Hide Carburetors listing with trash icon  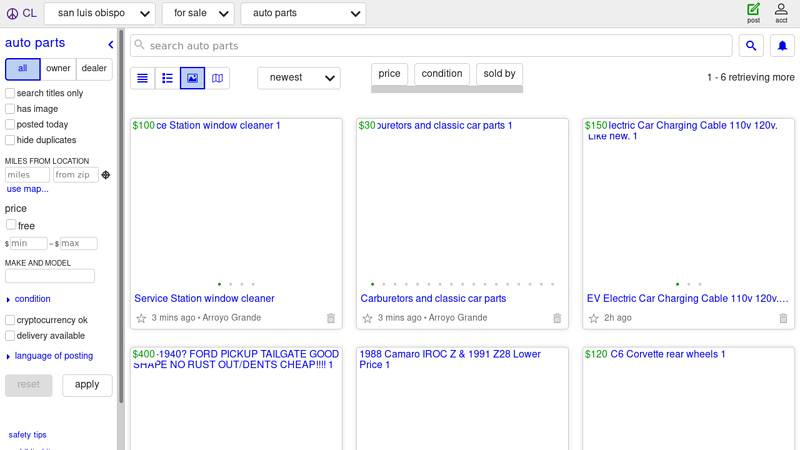point(557,318)
